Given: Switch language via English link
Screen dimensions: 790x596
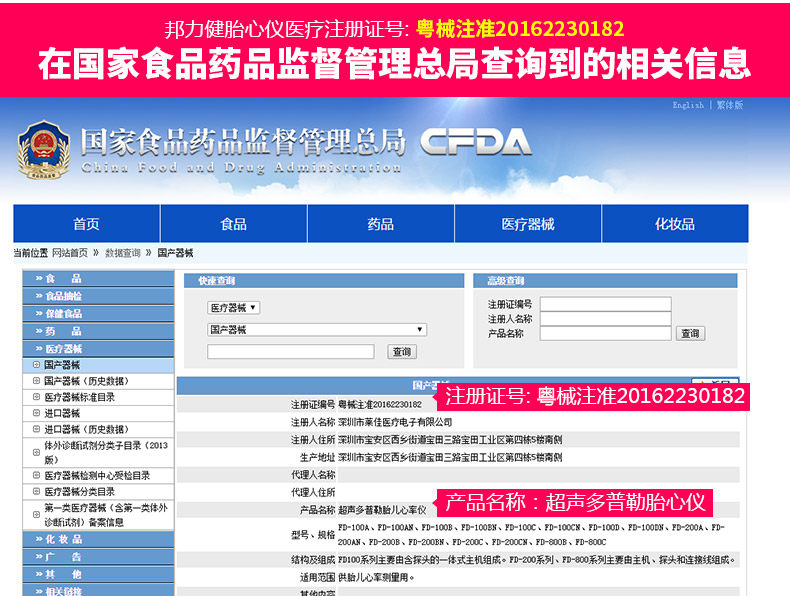Looking at the screenshot, I should (x=688, y=105).
